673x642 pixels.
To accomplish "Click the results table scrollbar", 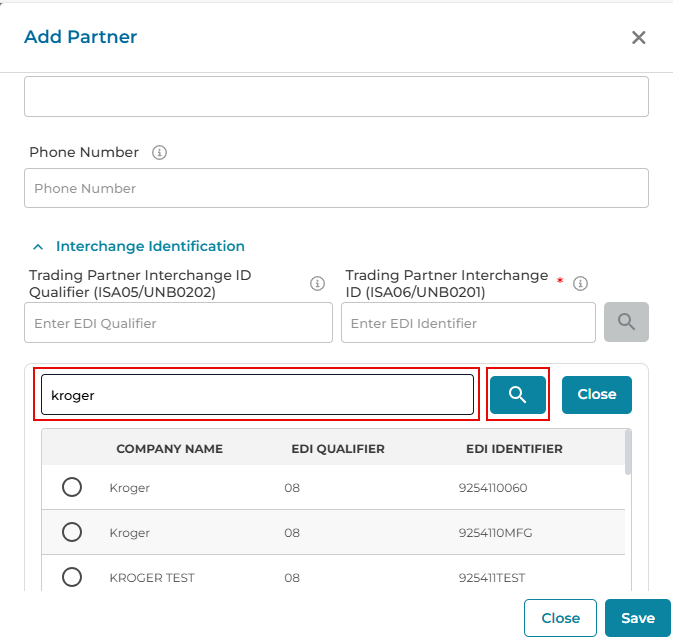I will coord(628,452).
